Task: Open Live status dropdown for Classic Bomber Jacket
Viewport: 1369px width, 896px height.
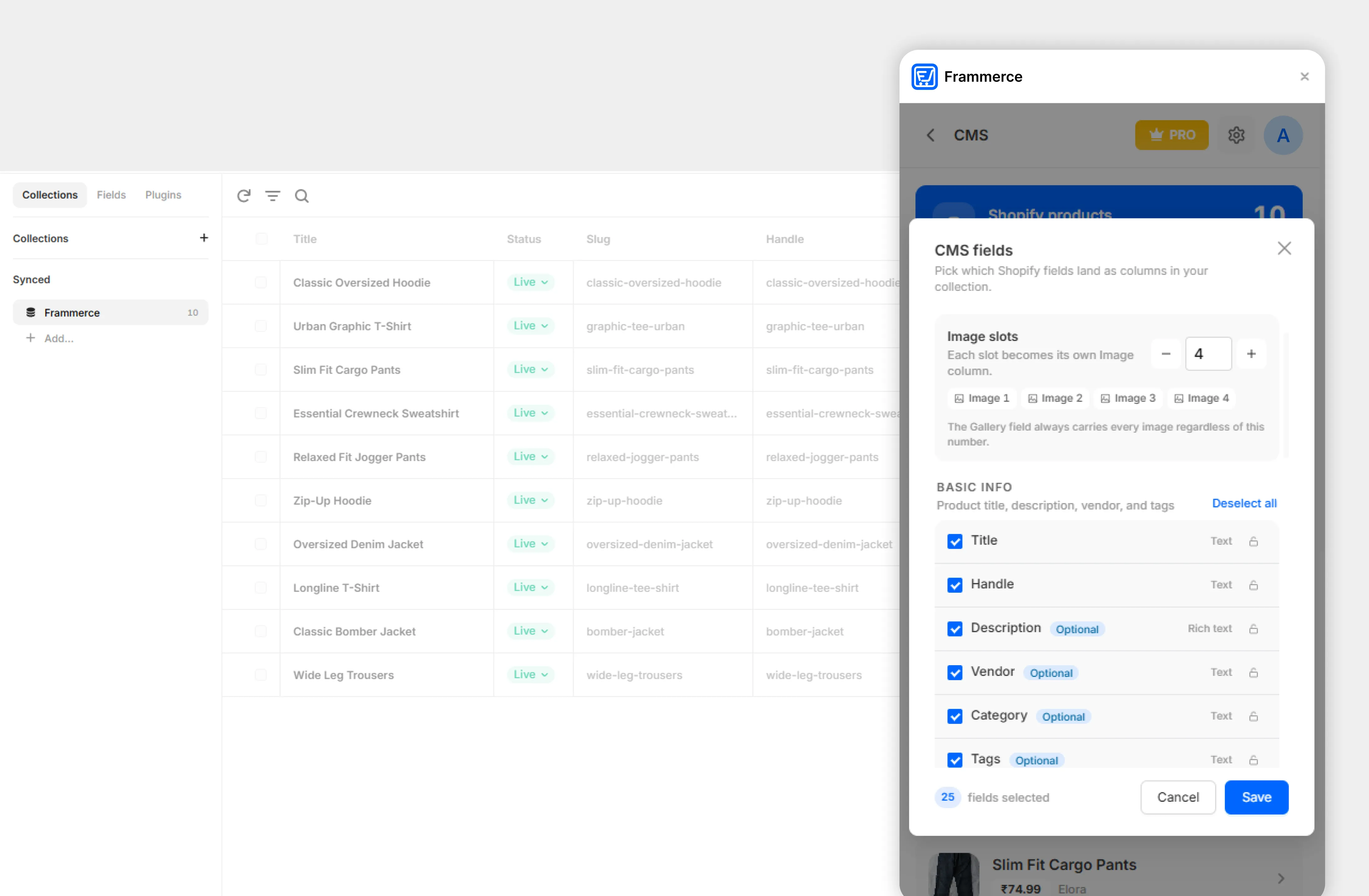Action: tap(530, 631)
